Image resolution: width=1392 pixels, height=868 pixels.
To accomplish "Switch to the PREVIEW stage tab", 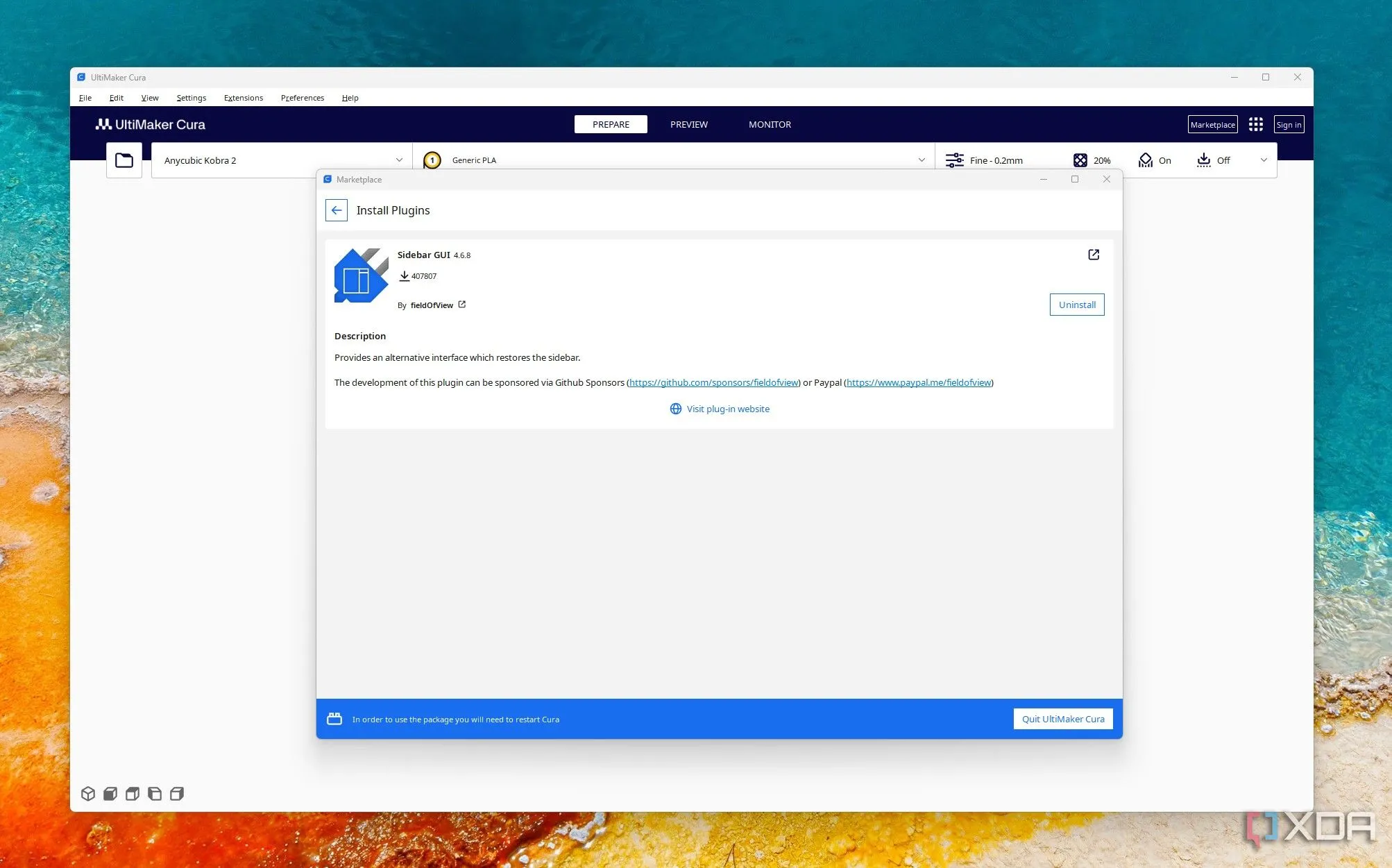I will [x=688, y=124].
